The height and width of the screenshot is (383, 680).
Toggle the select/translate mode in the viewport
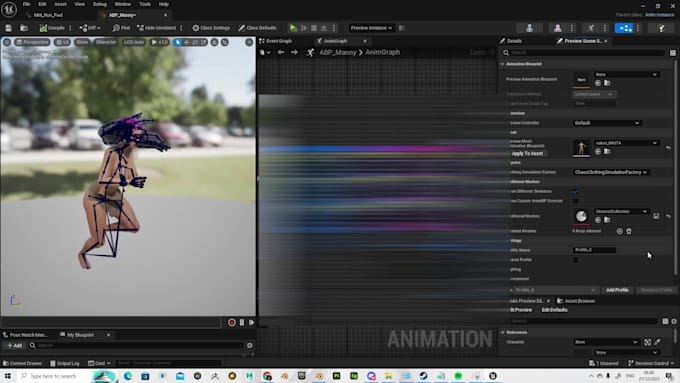[177, 42]
